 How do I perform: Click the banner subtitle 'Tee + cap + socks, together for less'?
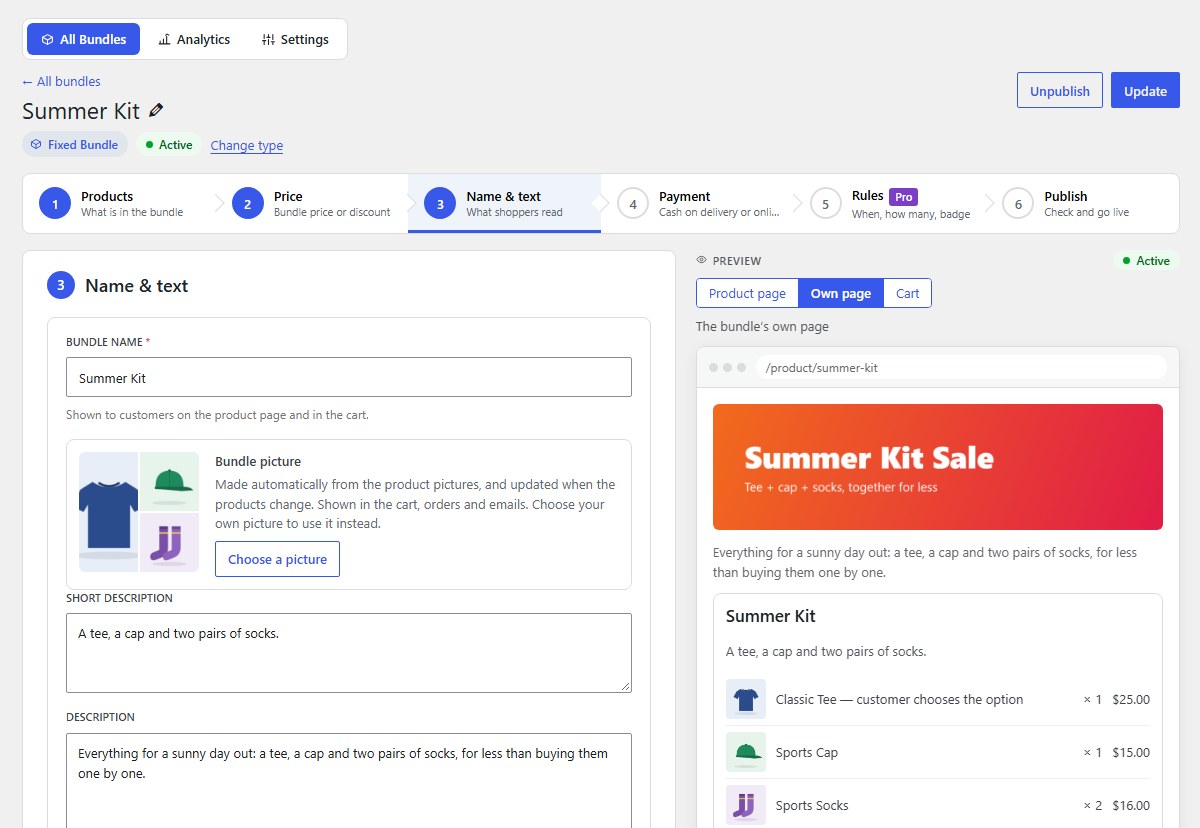[x=841, y=487]
